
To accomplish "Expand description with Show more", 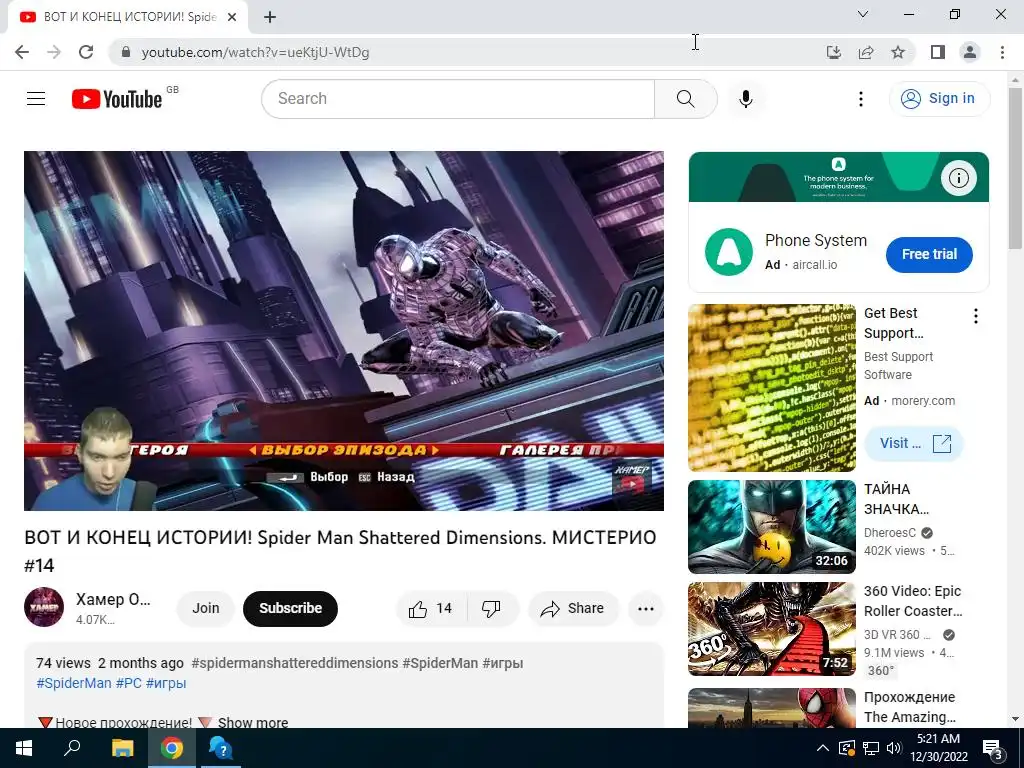I will point(253,722).
